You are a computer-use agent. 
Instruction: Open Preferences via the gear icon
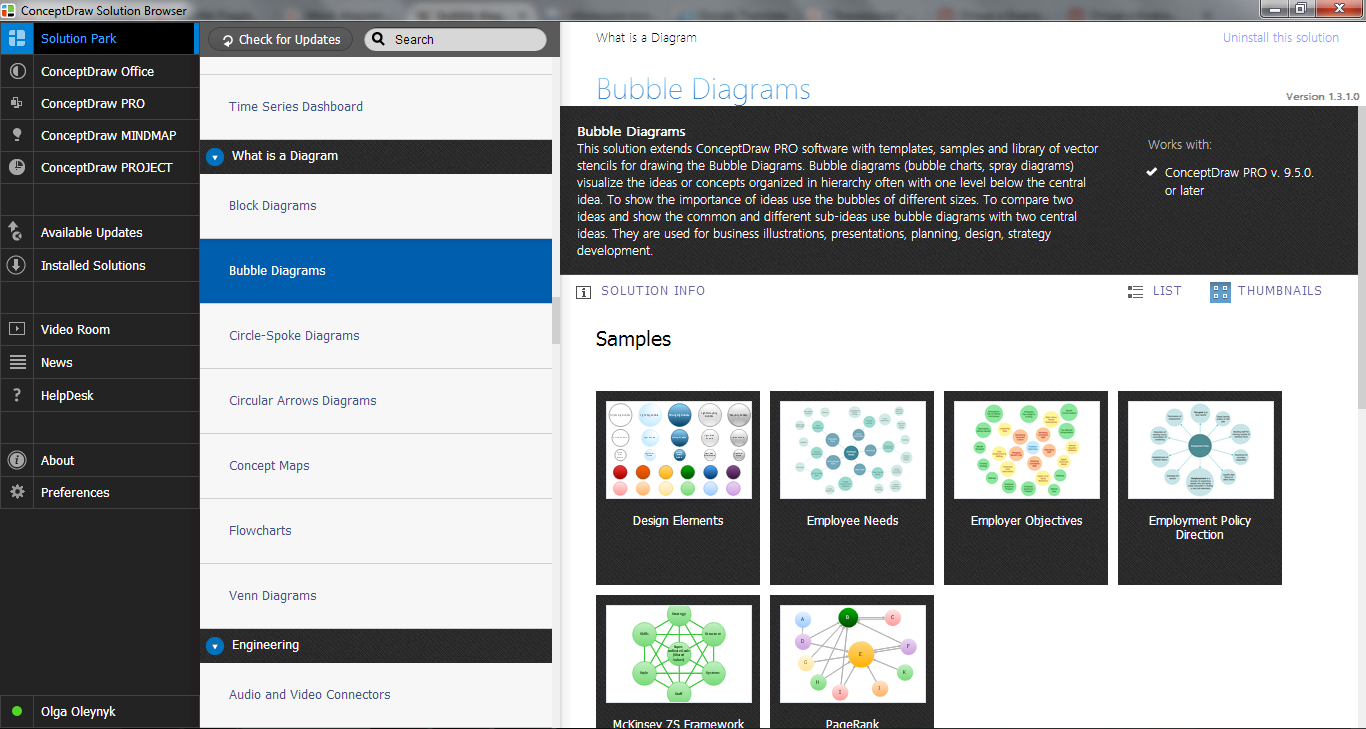click(x=18, y=492)
